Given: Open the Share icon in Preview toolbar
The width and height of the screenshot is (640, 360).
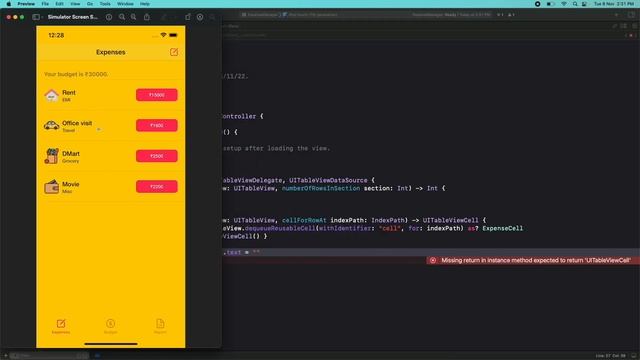Looking at the screenshot, I should [147, 17].
